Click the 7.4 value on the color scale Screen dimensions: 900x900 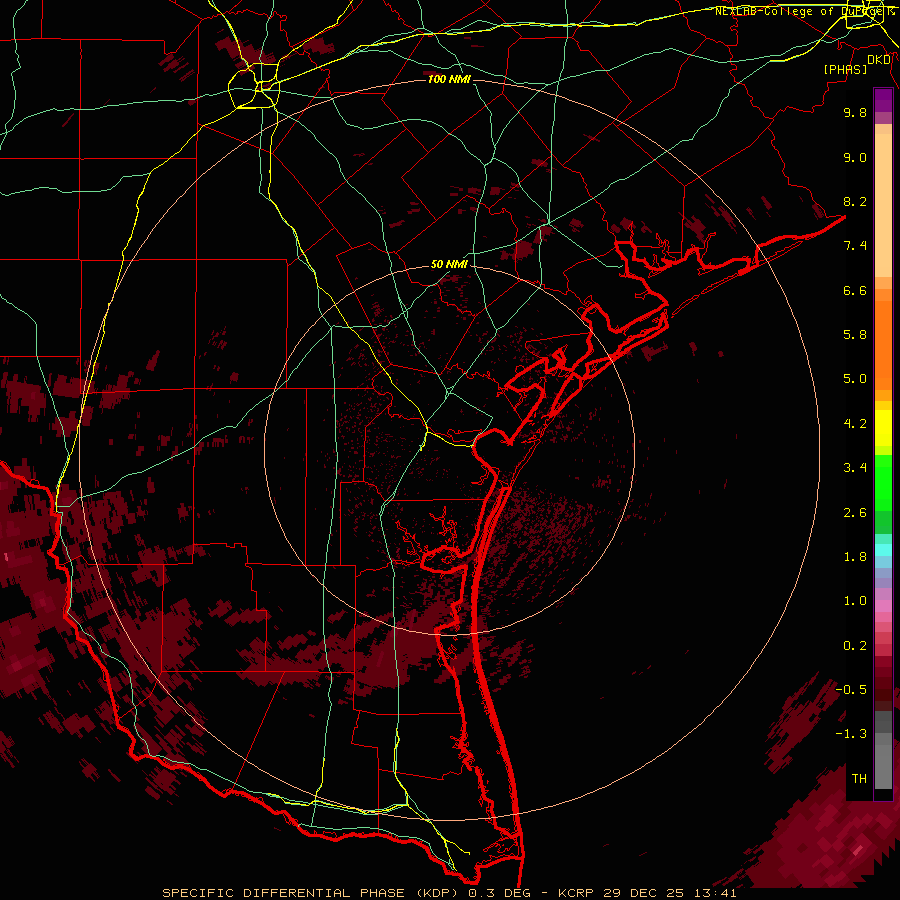(x=855, y=246)
